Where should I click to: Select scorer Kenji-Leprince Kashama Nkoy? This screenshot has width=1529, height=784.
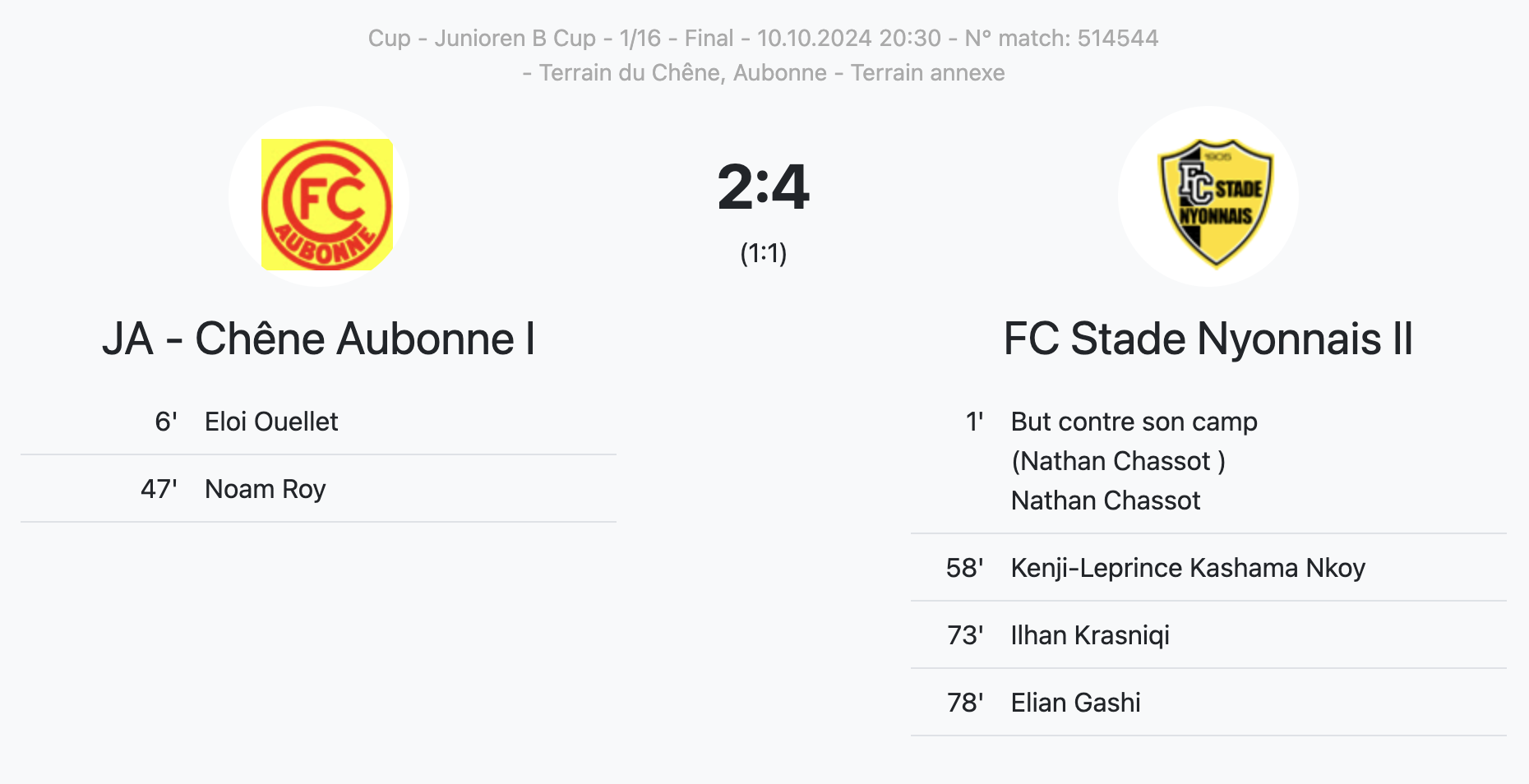1187,568
